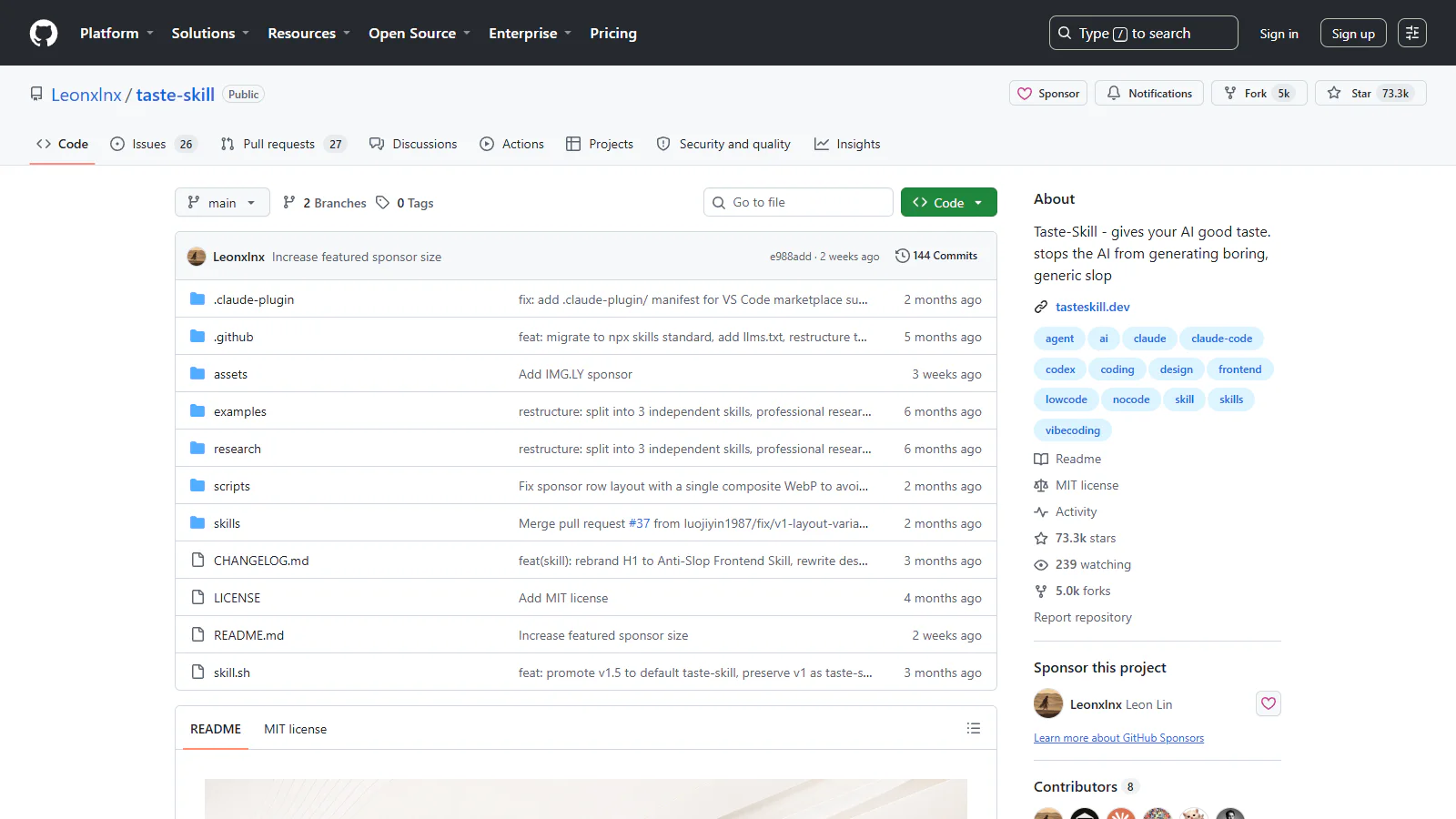Click commit hash e988add
Screen dimensions: 1456x819
pyautogui.click(x=790, y=257)
